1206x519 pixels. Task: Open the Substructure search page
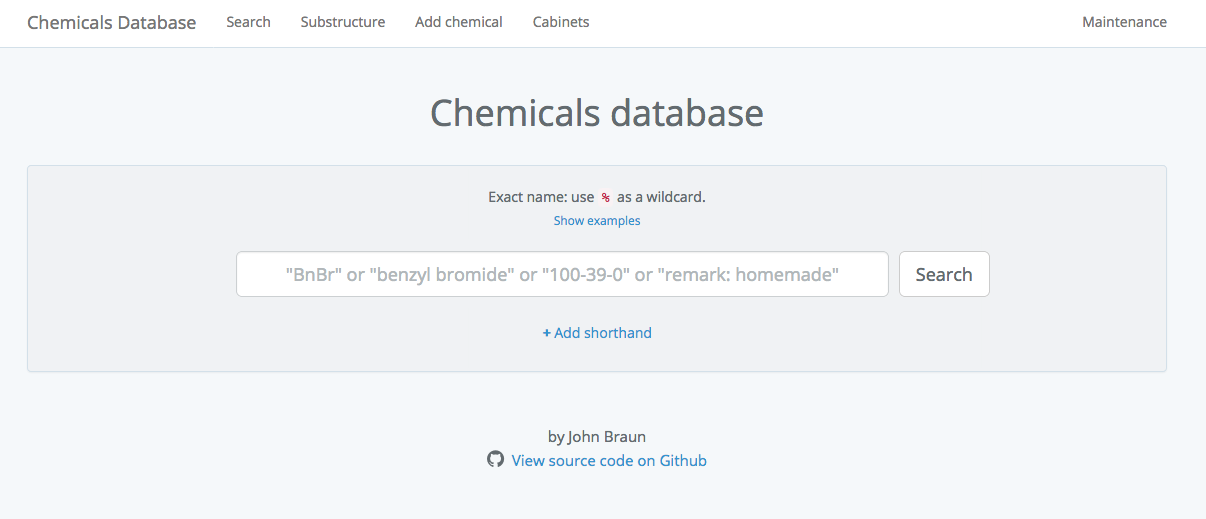[x=342, y=22]
